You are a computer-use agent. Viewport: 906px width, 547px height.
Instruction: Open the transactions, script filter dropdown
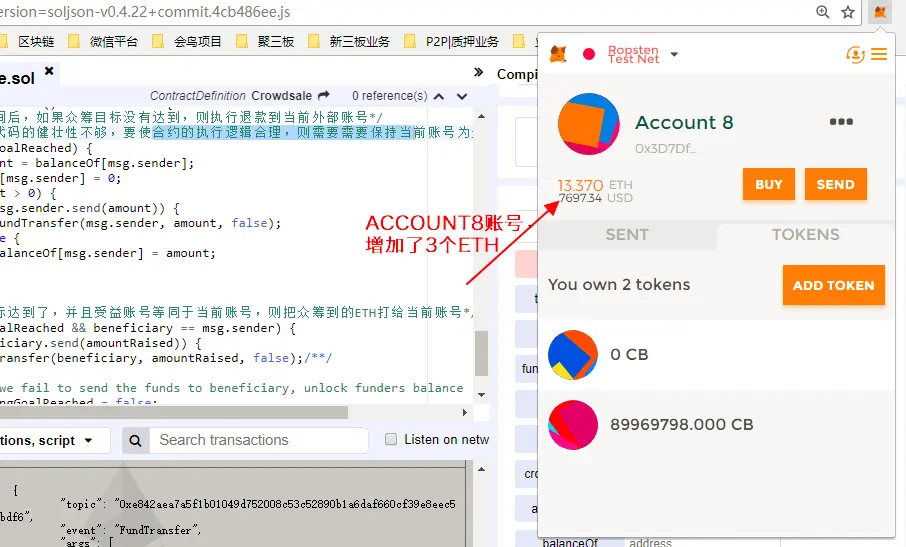pyautogui.click(x=55, y=441)
